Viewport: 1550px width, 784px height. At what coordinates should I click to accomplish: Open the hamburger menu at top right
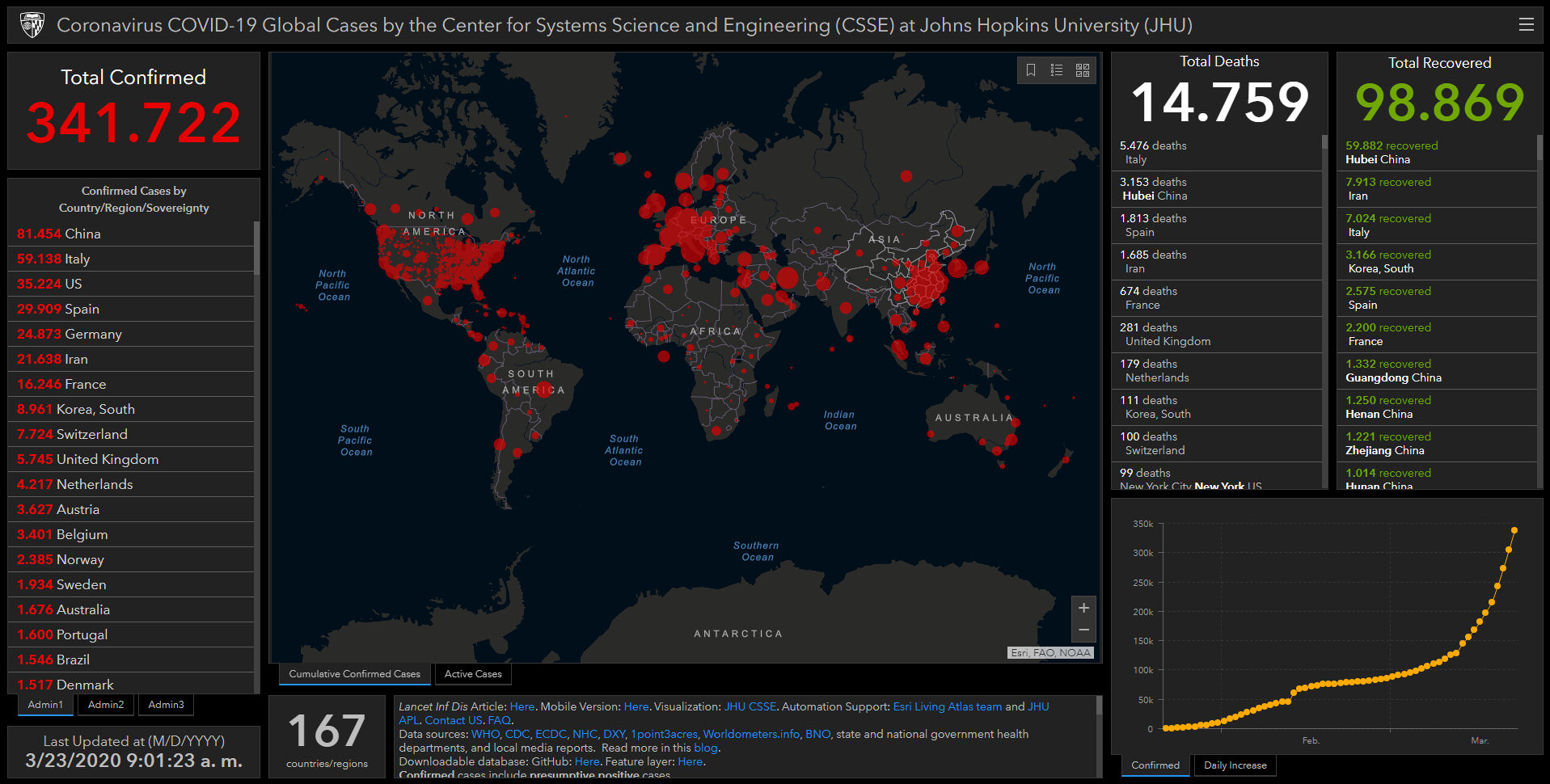(x=1526, y=25)
